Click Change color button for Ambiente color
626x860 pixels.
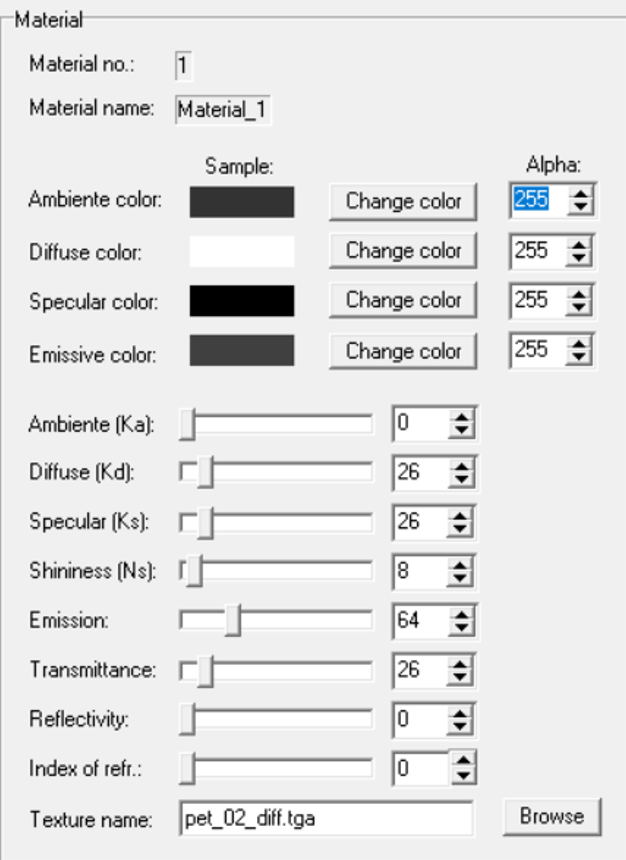tap(403, 201)
